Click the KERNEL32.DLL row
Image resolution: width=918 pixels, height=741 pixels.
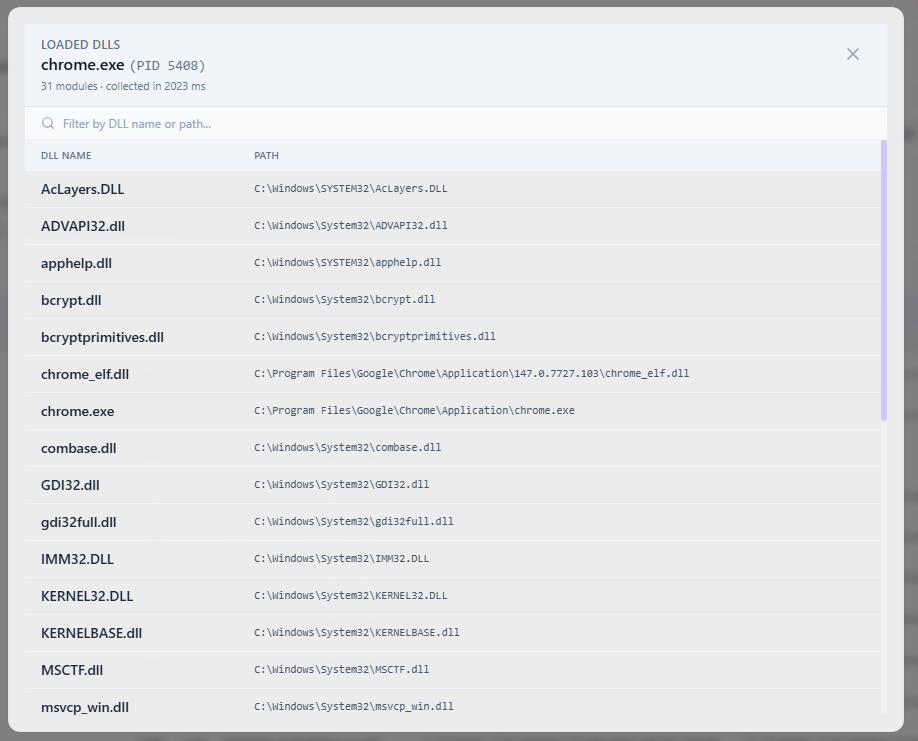(453, 596)
